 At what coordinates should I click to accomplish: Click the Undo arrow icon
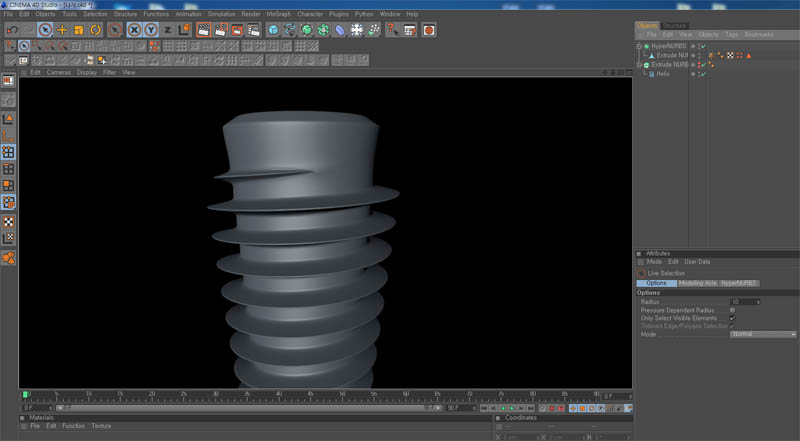(12, 30)
